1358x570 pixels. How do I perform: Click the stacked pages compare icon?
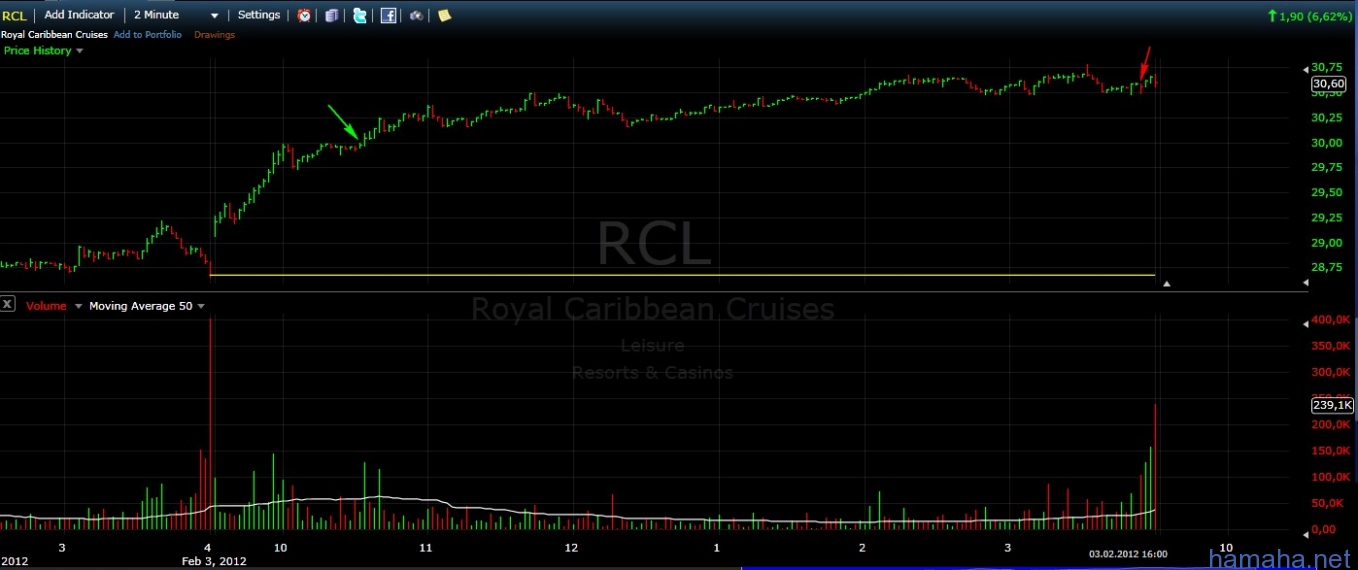[x=332, y=15]
